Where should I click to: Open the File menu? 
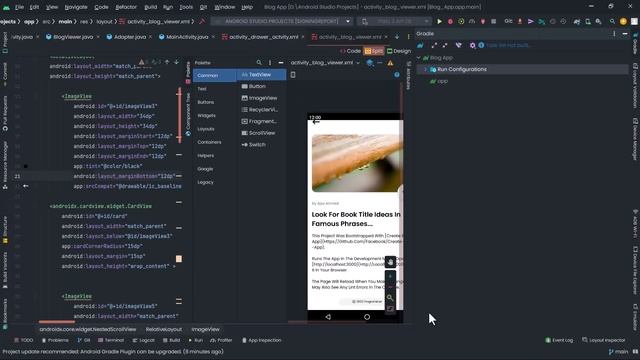point(19,7)
